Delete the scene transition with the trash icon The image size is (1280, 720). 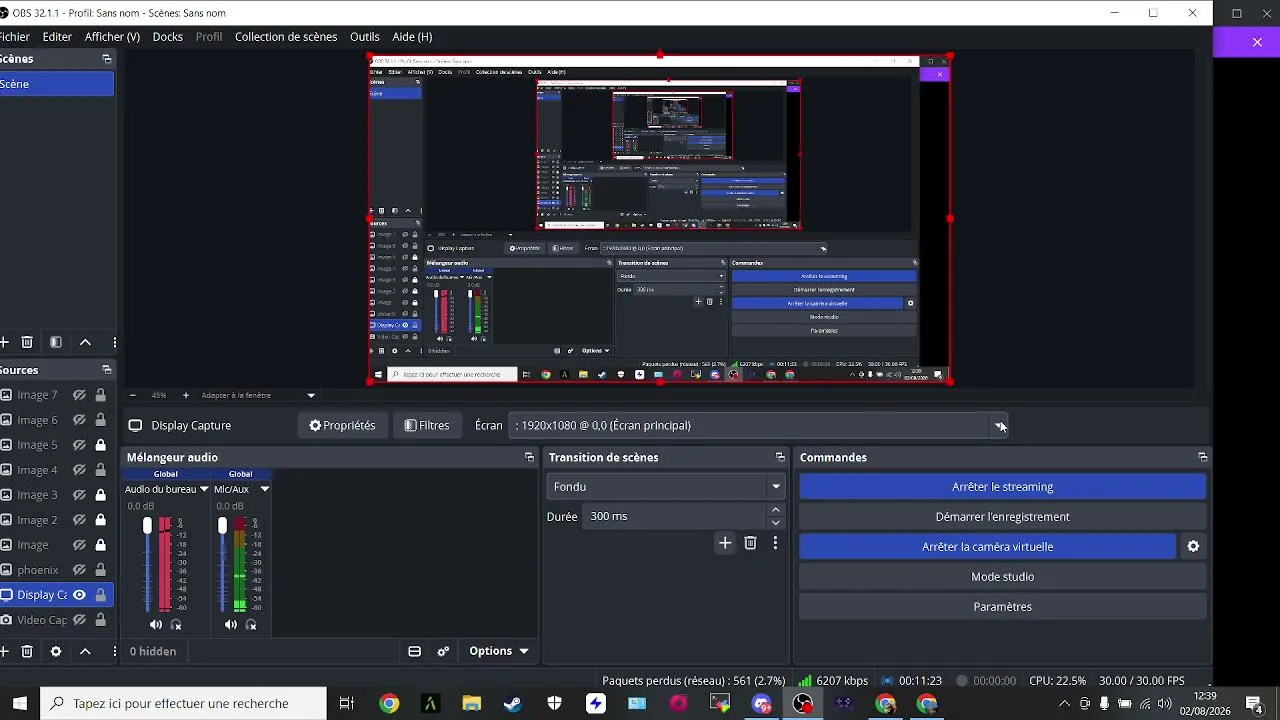pyautogui.click(x=750, y=543)
